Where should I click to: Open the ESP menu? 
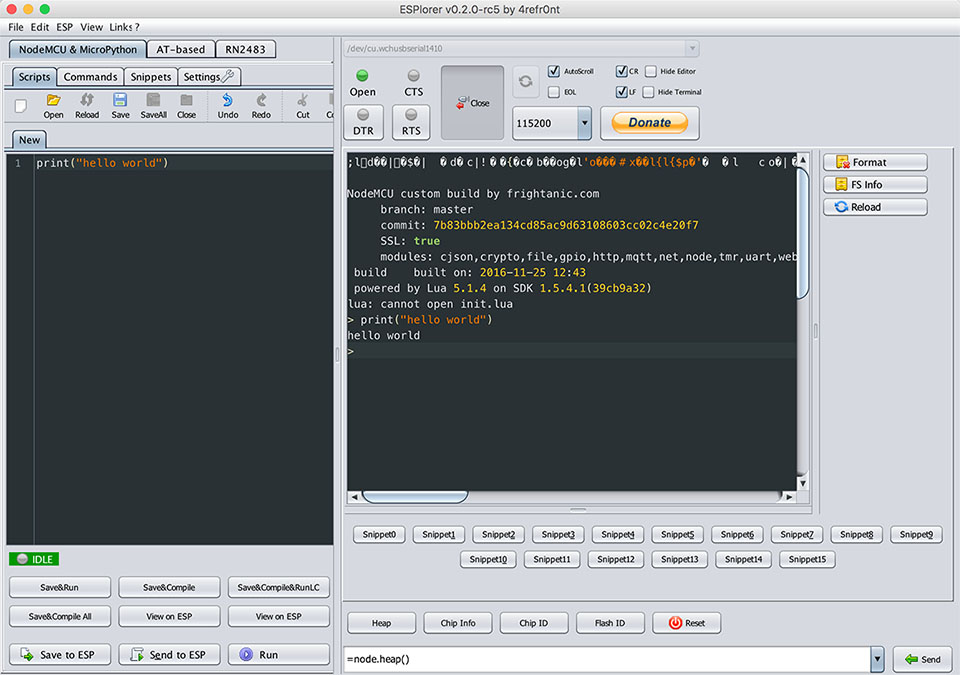[65, 27]
